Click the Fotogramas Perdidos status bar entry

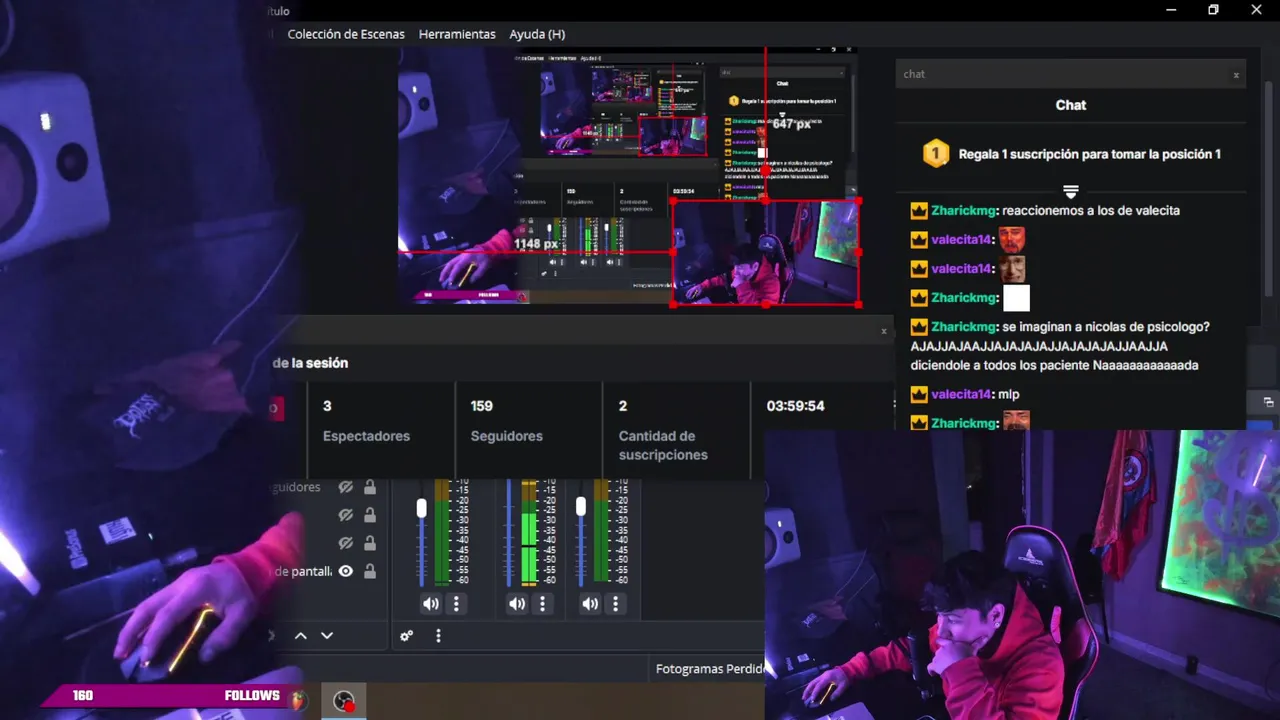pyautogui.click(x=710, y=669)
